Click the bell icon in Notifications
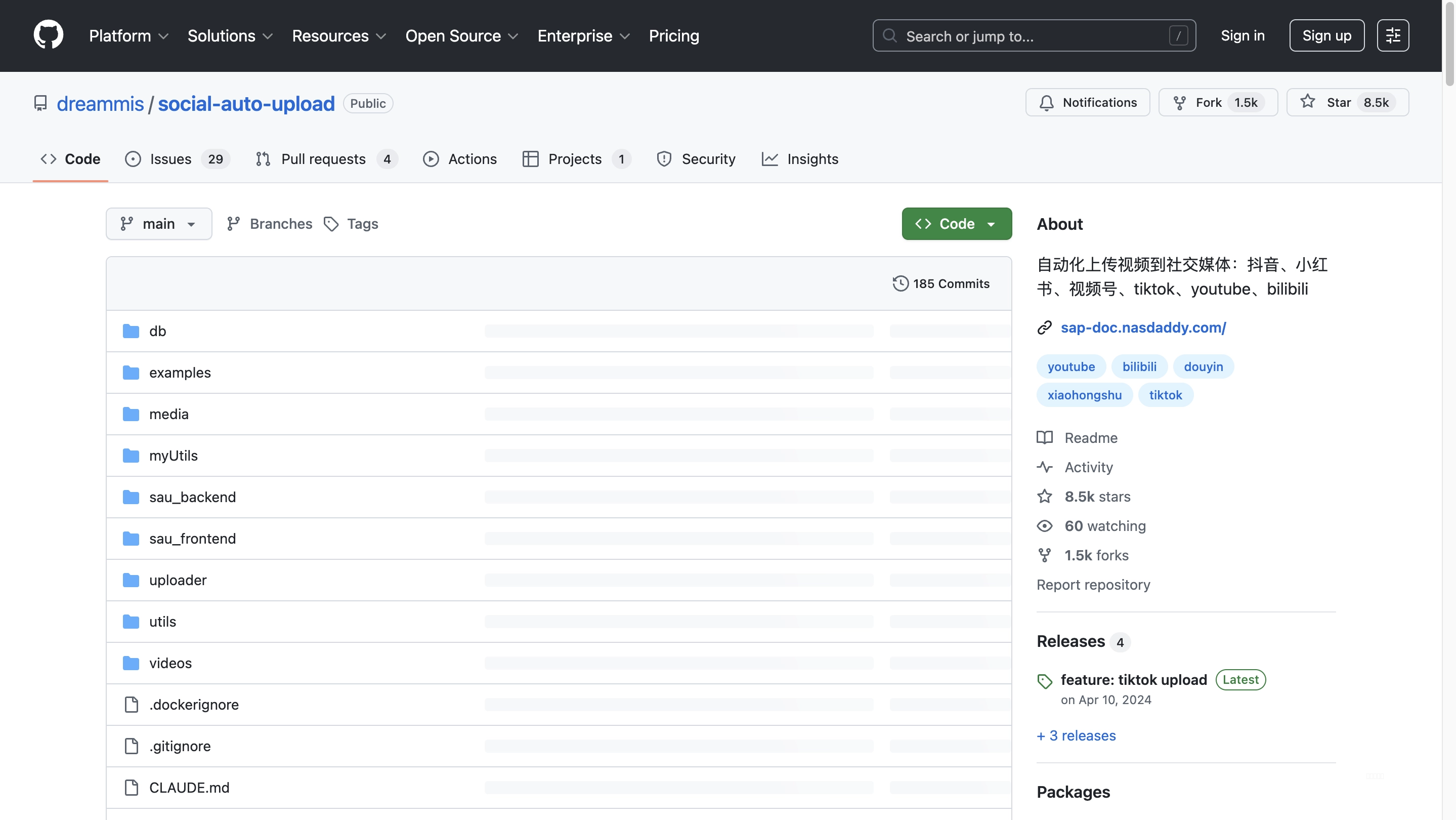 click(1046, 102)
